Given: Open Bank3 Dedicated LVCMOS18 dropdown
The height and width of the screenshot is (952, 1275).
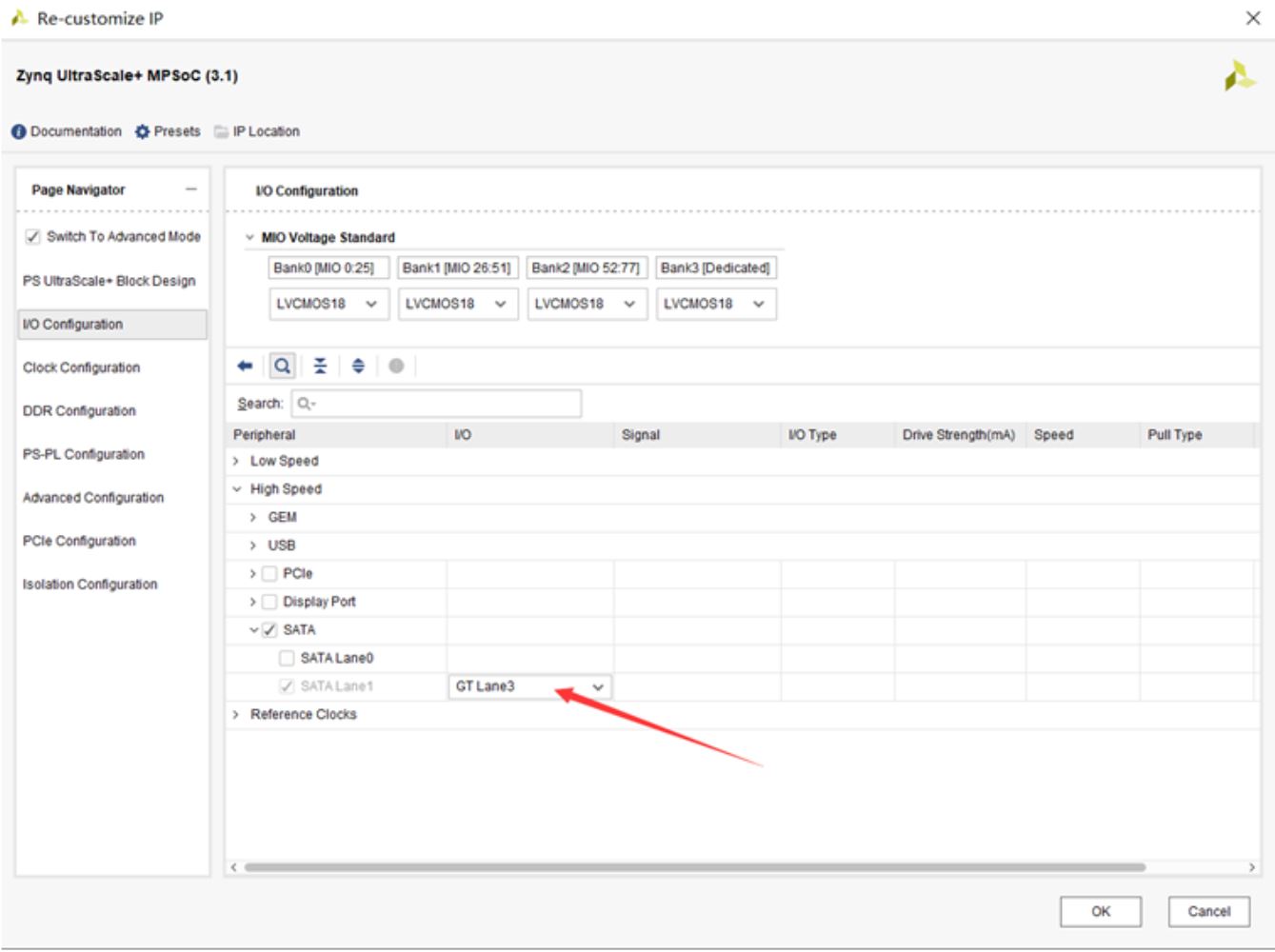Looking at the screenshot, I should 715,304.
